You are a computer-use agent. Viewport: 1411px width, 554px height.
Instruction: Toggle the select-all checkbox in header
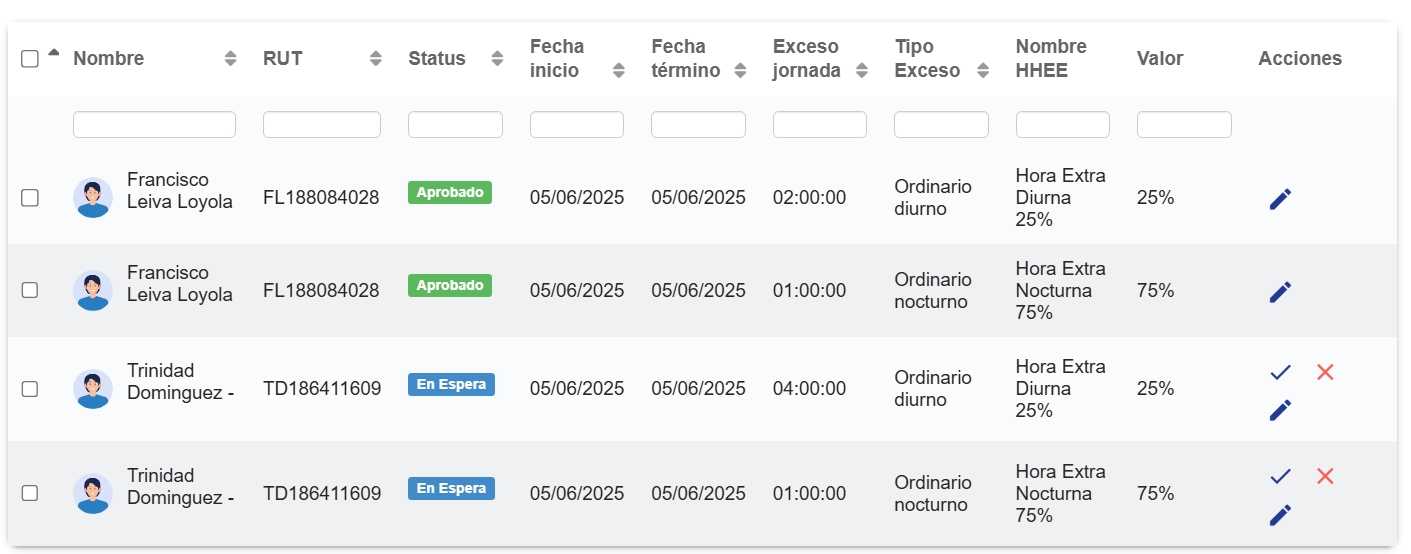click(x=30, y=59)
